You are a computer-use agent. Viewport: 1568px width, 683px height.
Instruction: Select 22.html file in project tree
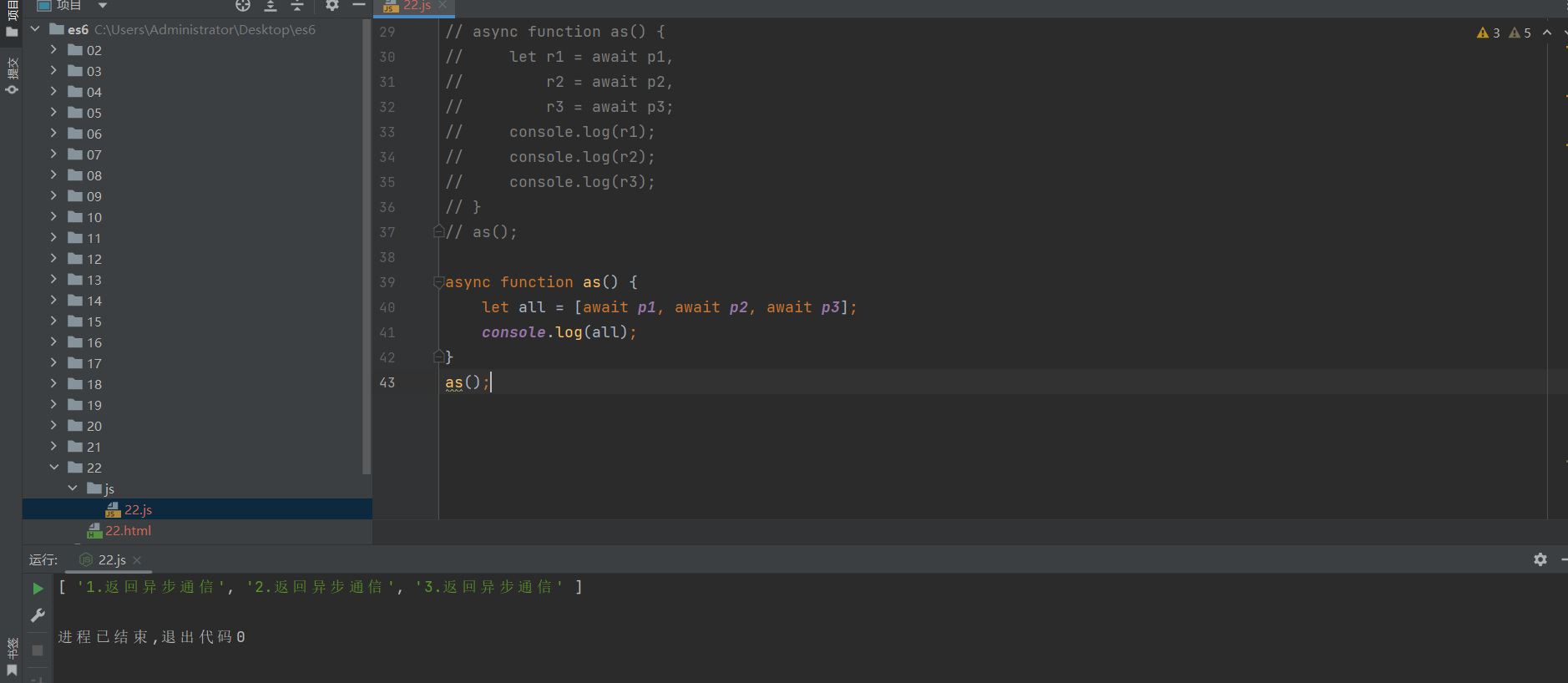coord(128,530)
